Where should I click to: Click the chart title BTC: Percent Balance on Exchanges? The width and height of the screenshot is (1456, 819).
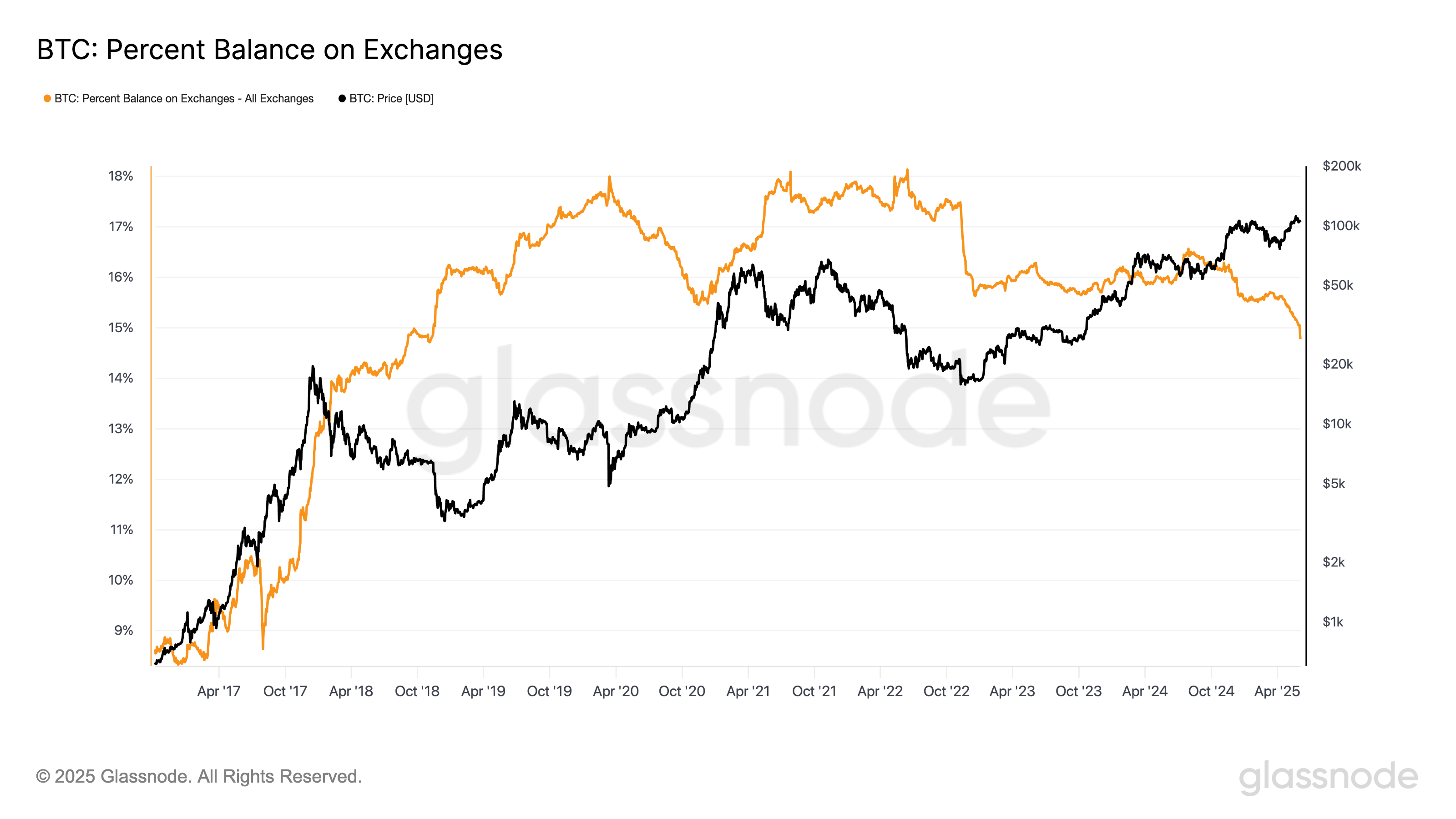tap(270, 50)
